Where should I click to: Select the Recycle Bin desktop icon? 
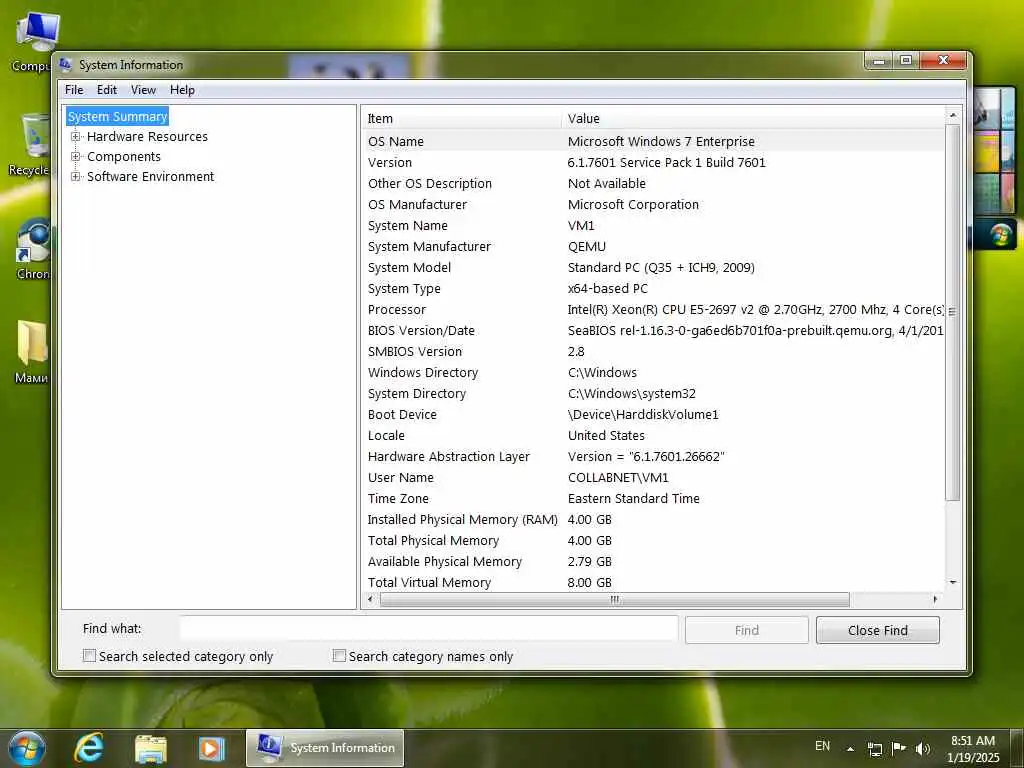pos(29,145)
